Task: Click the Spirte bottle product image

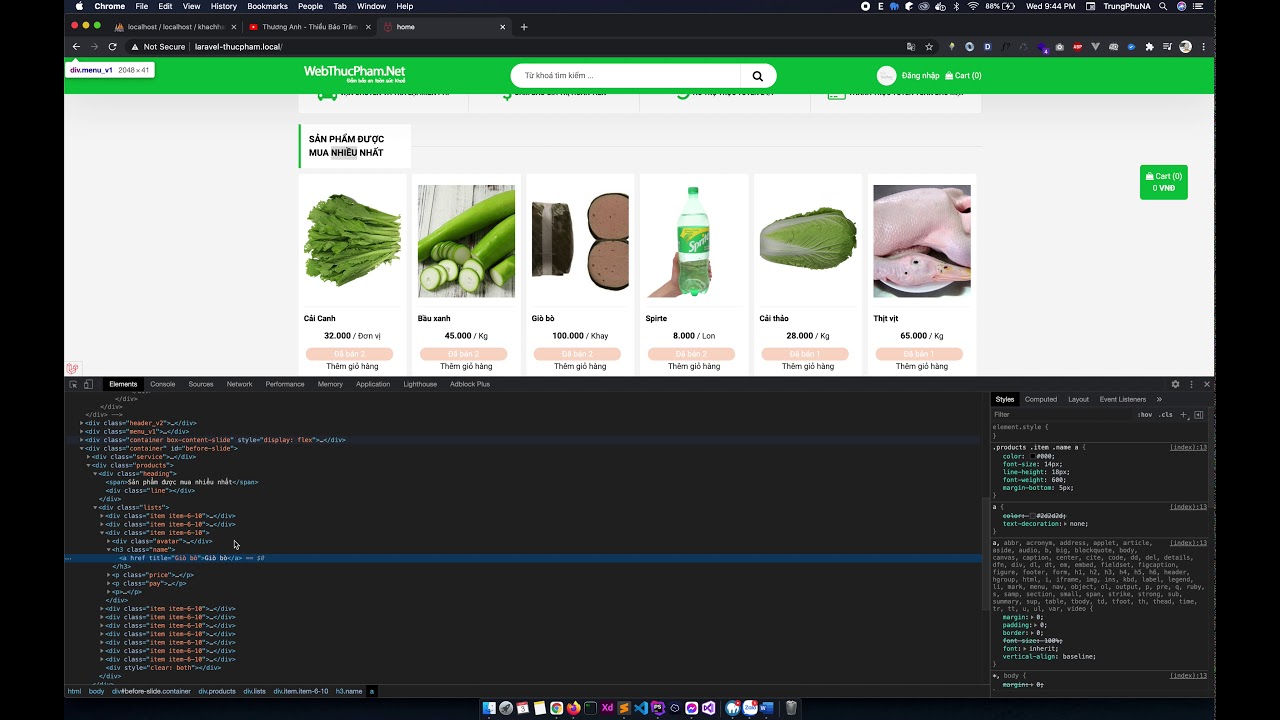Action: pos(694,241)
